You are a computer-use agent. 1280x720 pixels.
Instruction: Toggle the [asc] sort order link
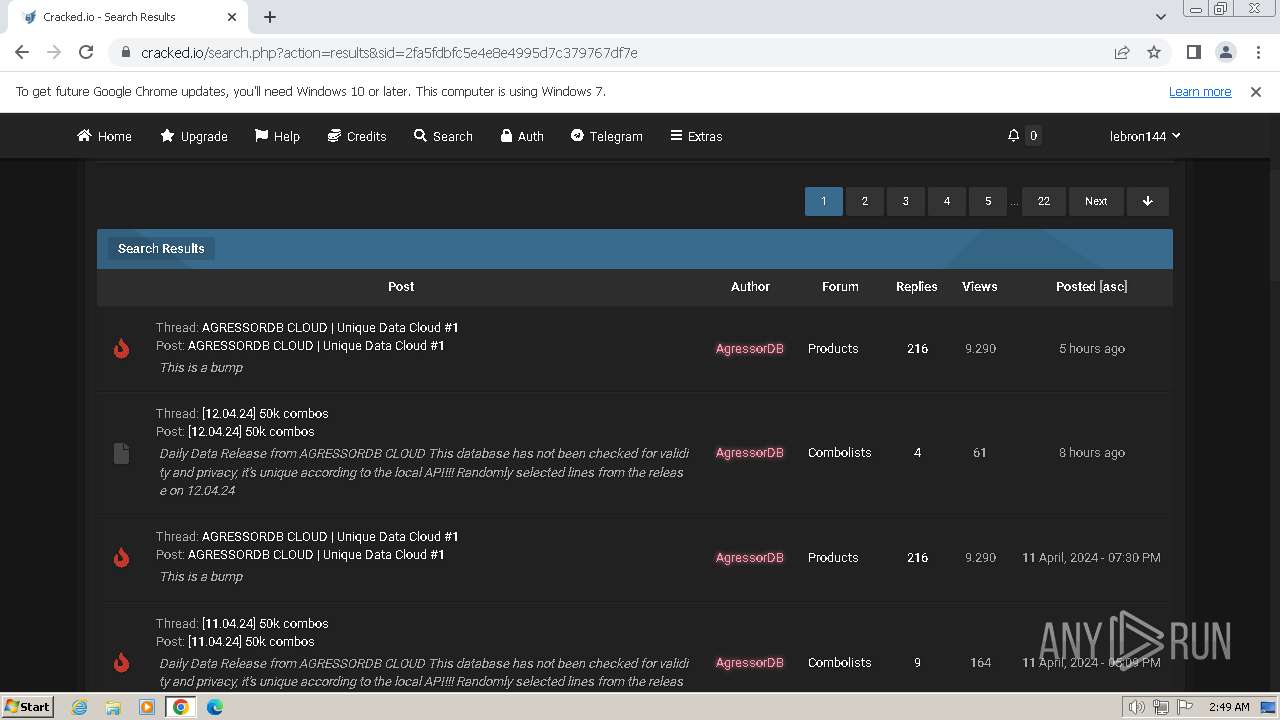click(x=1114, y=286)
